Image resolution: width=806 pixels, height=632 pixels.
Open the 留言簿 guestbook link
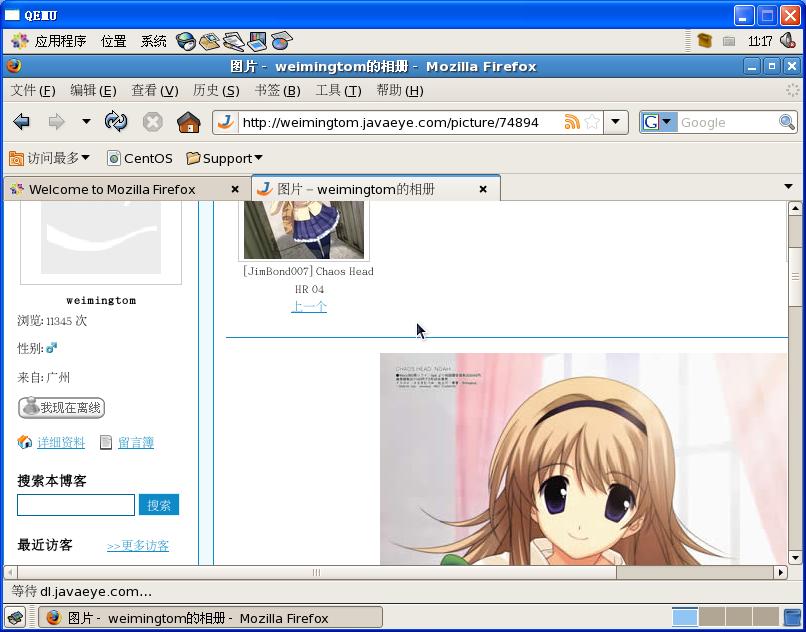click(x=136, y=442)
